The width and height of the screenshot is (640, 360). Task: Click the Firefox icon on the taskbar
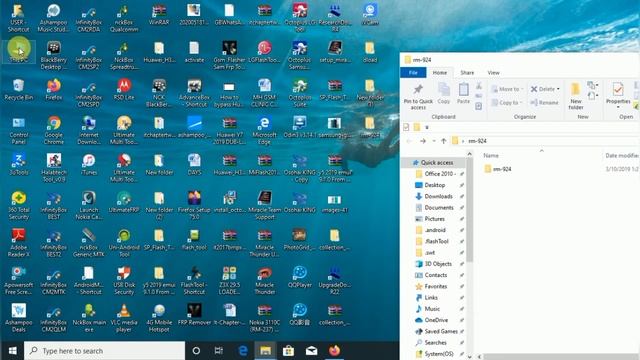tap(334, 350)
